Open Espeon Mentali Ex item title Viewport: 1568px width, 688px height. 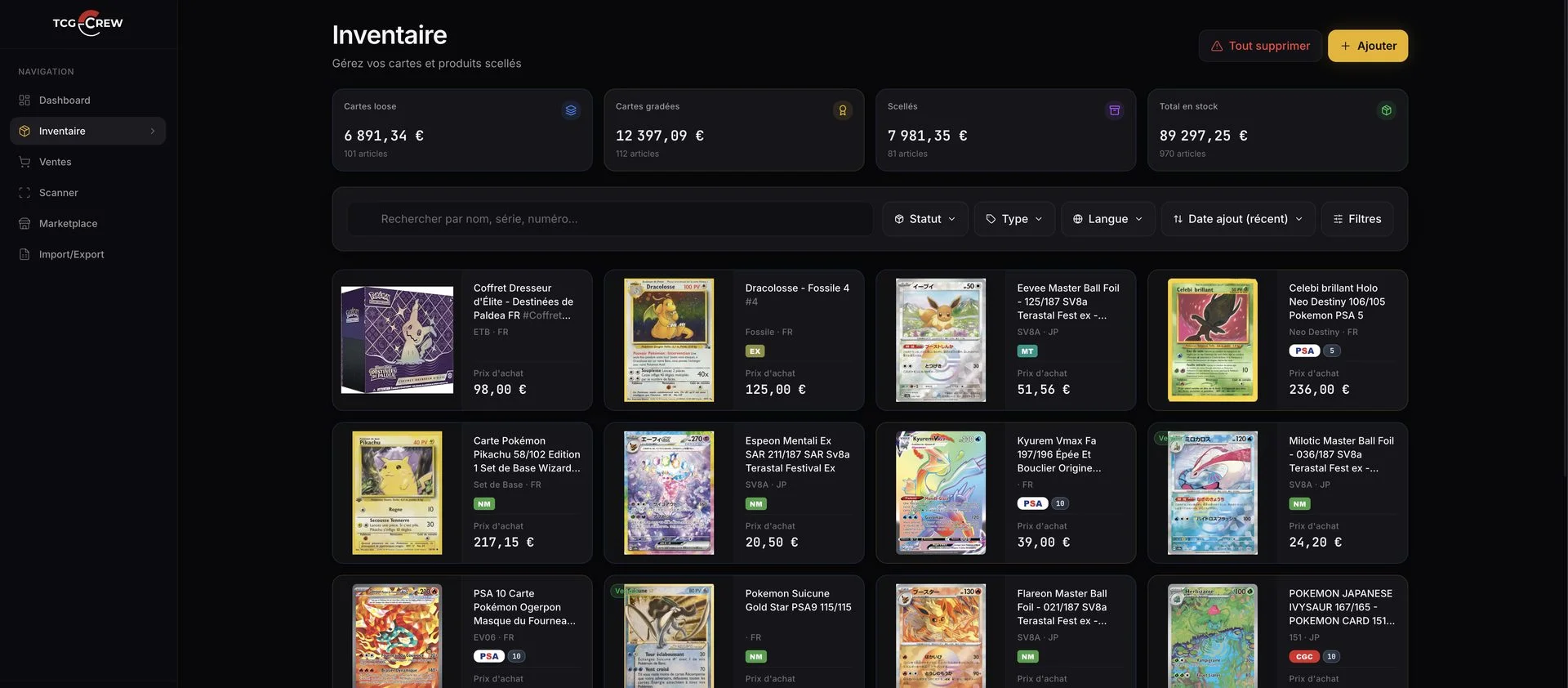[x=797, y=454]
